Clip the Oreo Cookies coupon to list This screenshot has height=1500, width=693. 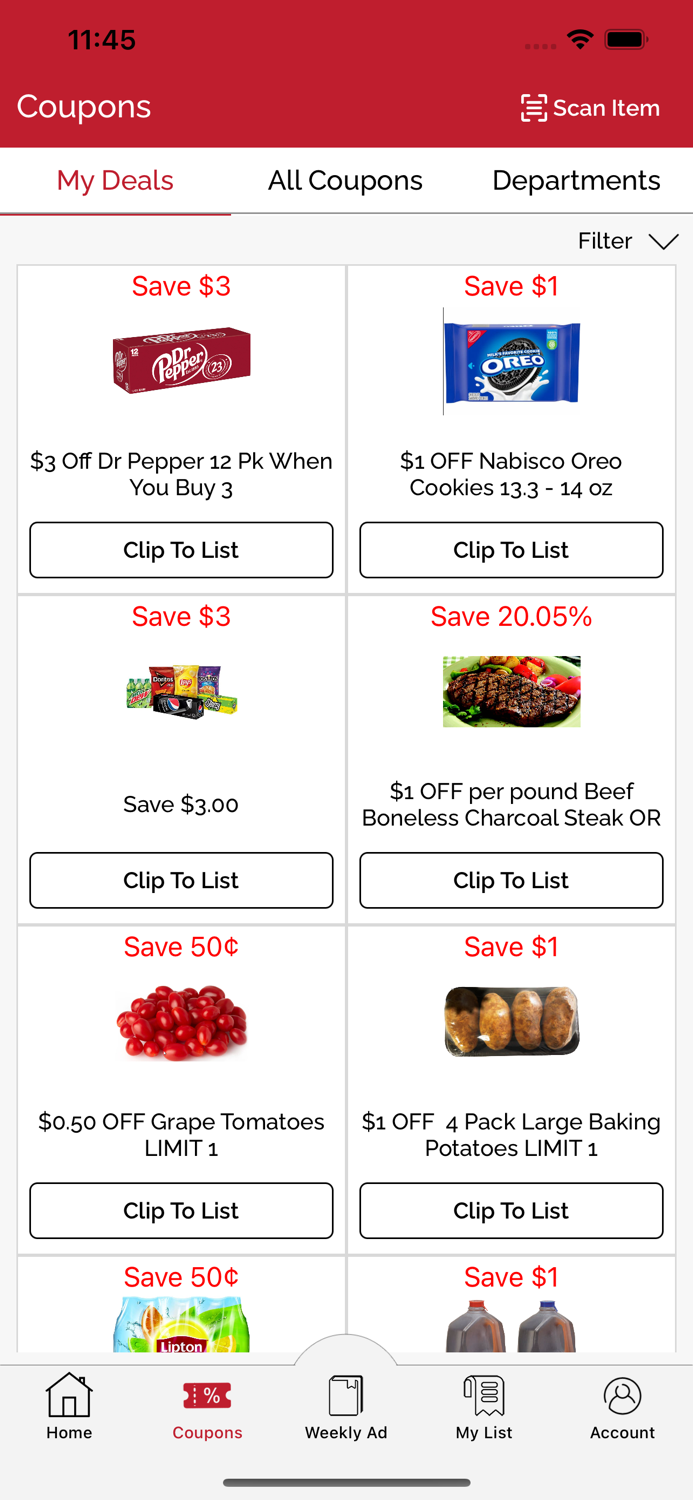[511, 550]
